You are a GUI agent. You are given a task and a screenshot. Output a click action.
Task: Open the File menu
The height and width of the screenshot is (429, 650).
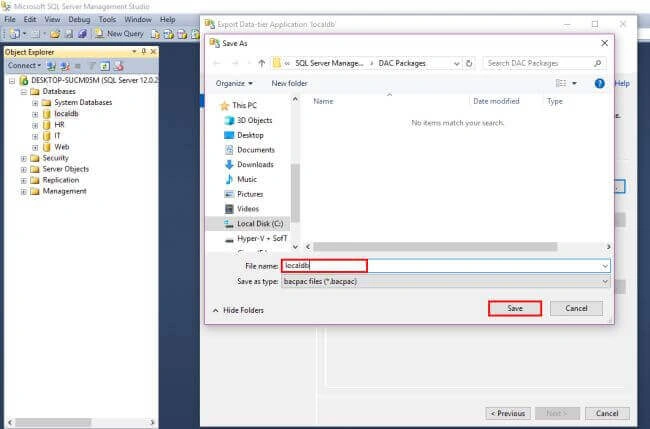tap(10, 19)
